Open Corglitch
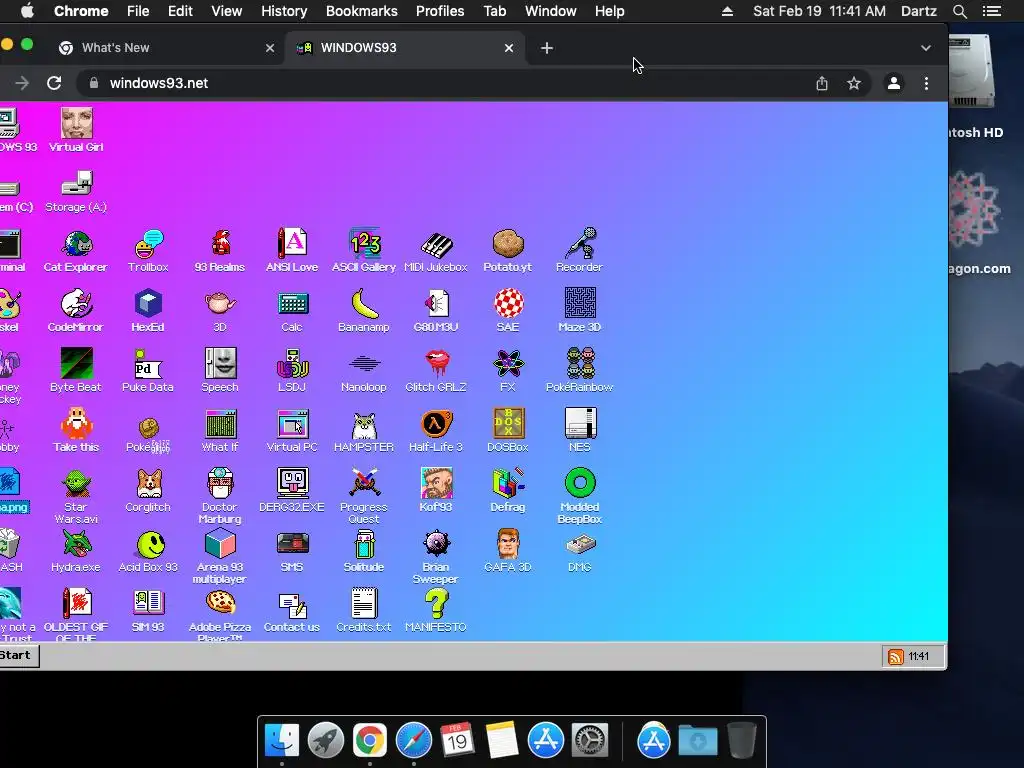 pos(148,491)
